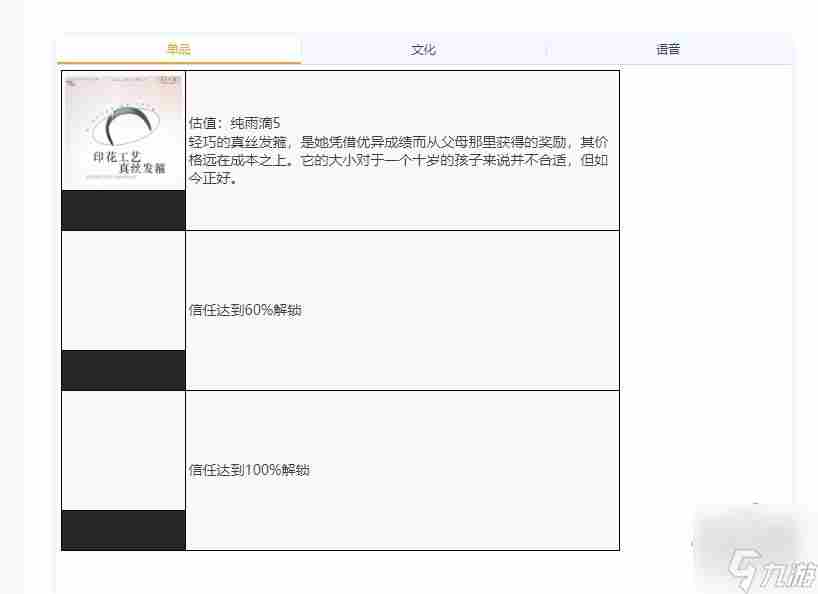Click the empty image cell in second row
Viewport: 818px width, 594px height.
(x=122, y=290)
